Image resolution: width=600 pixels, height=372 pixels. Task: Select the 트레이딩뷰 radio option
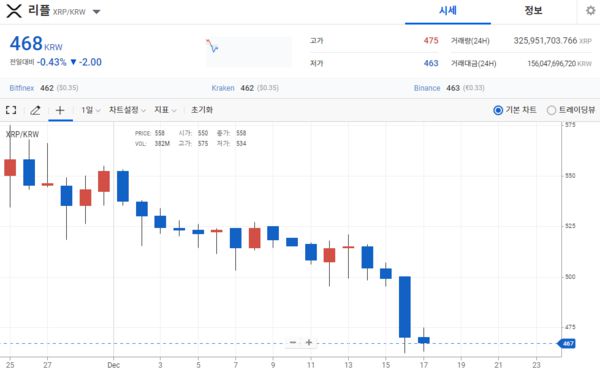[x=571, y=110]
